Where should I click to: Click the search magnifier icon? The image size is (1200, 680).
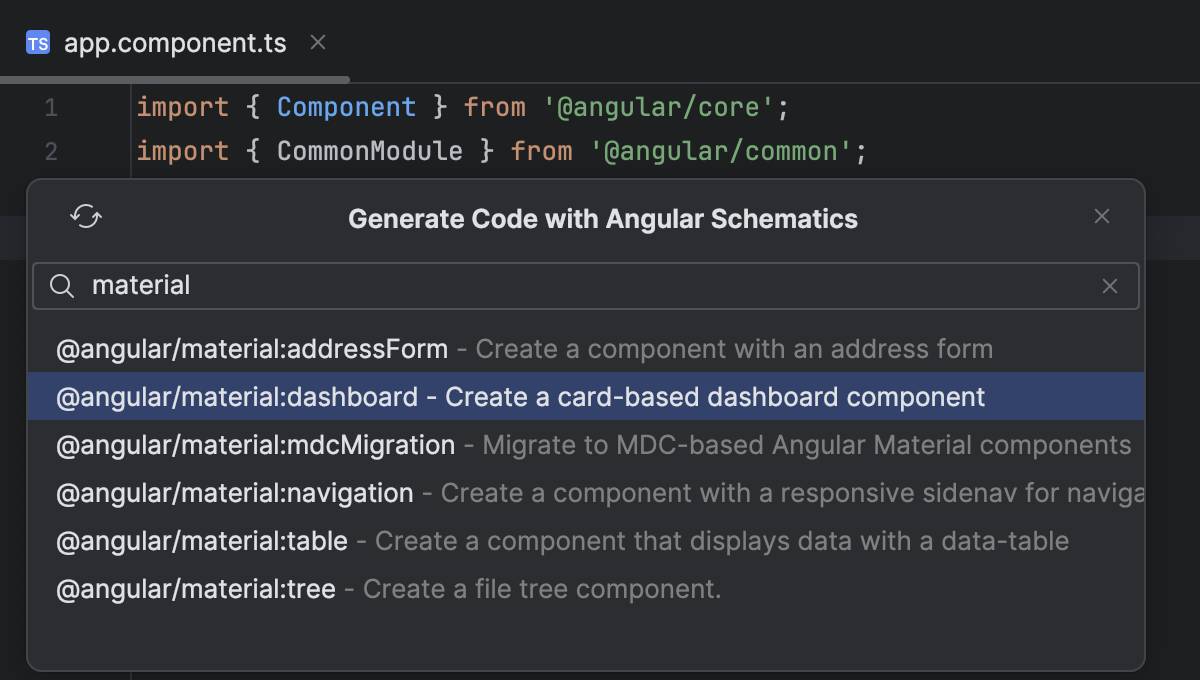click(61, 286)
